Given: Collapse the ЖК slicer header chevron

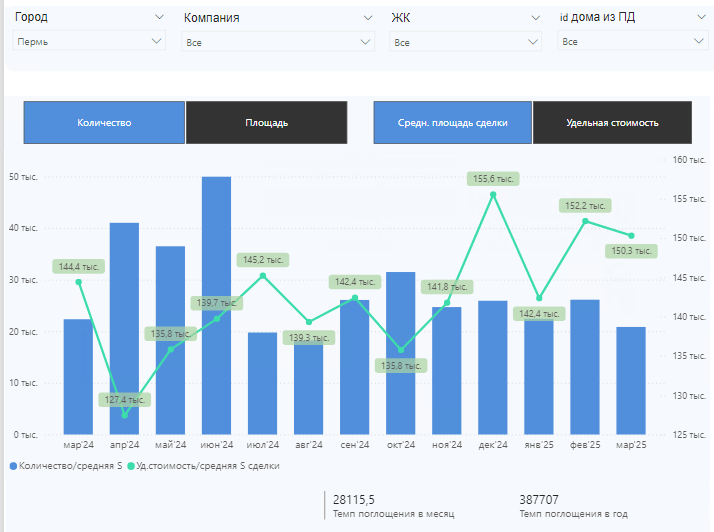Looking at the screenshot, I should [x=536, y=18].
